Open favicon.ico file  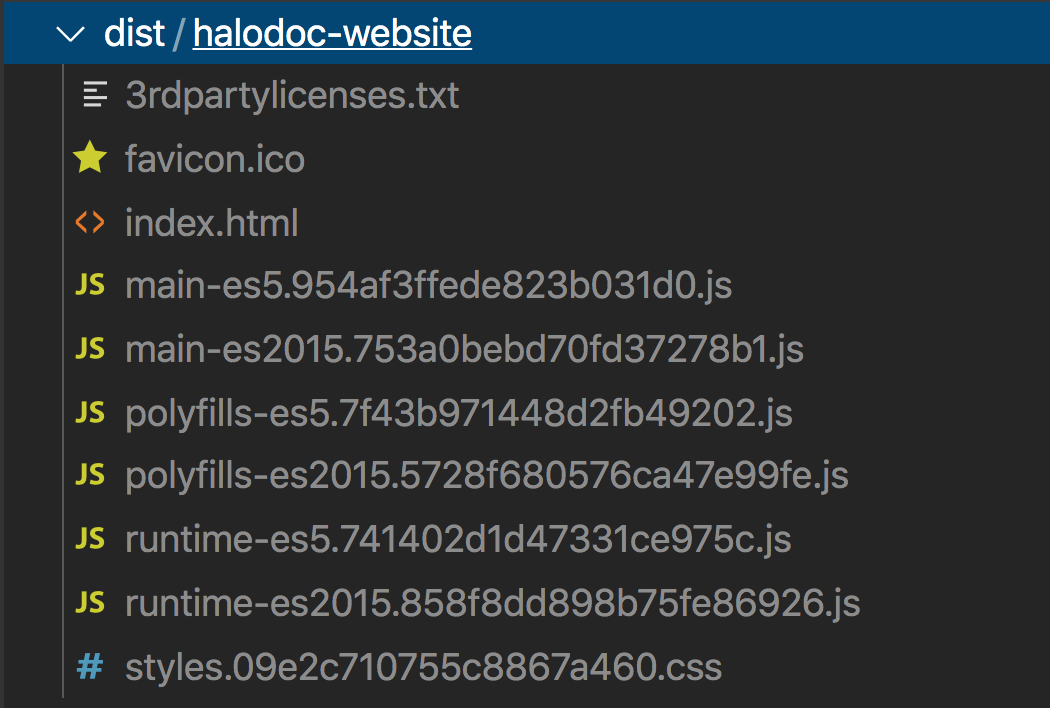(x=215, y=159)
